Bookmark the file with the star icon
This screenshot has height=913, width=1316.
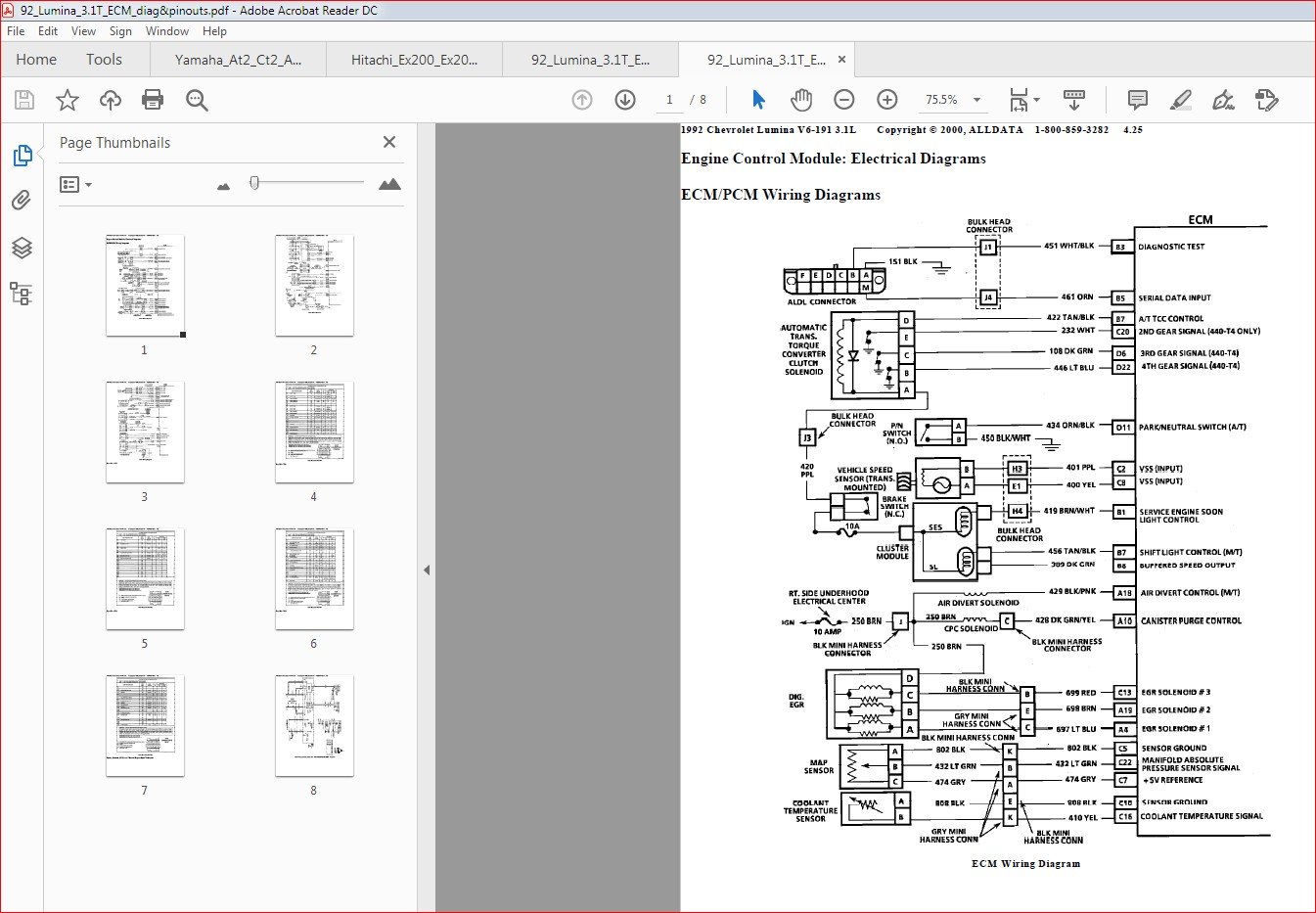tap(68, 100)
